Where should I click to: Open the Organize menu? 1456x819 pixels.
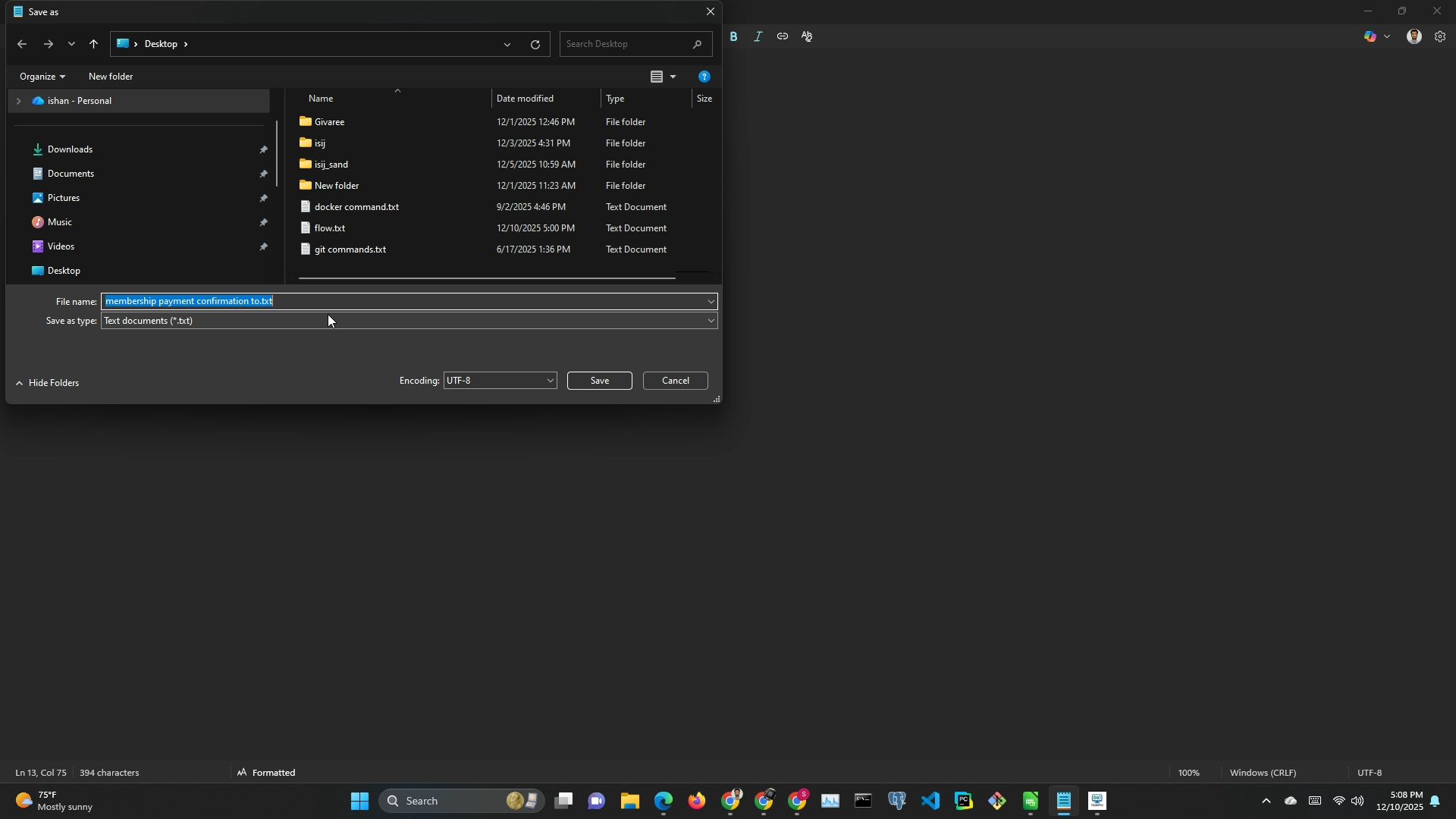pyautogui.click(x=42, y=77)
